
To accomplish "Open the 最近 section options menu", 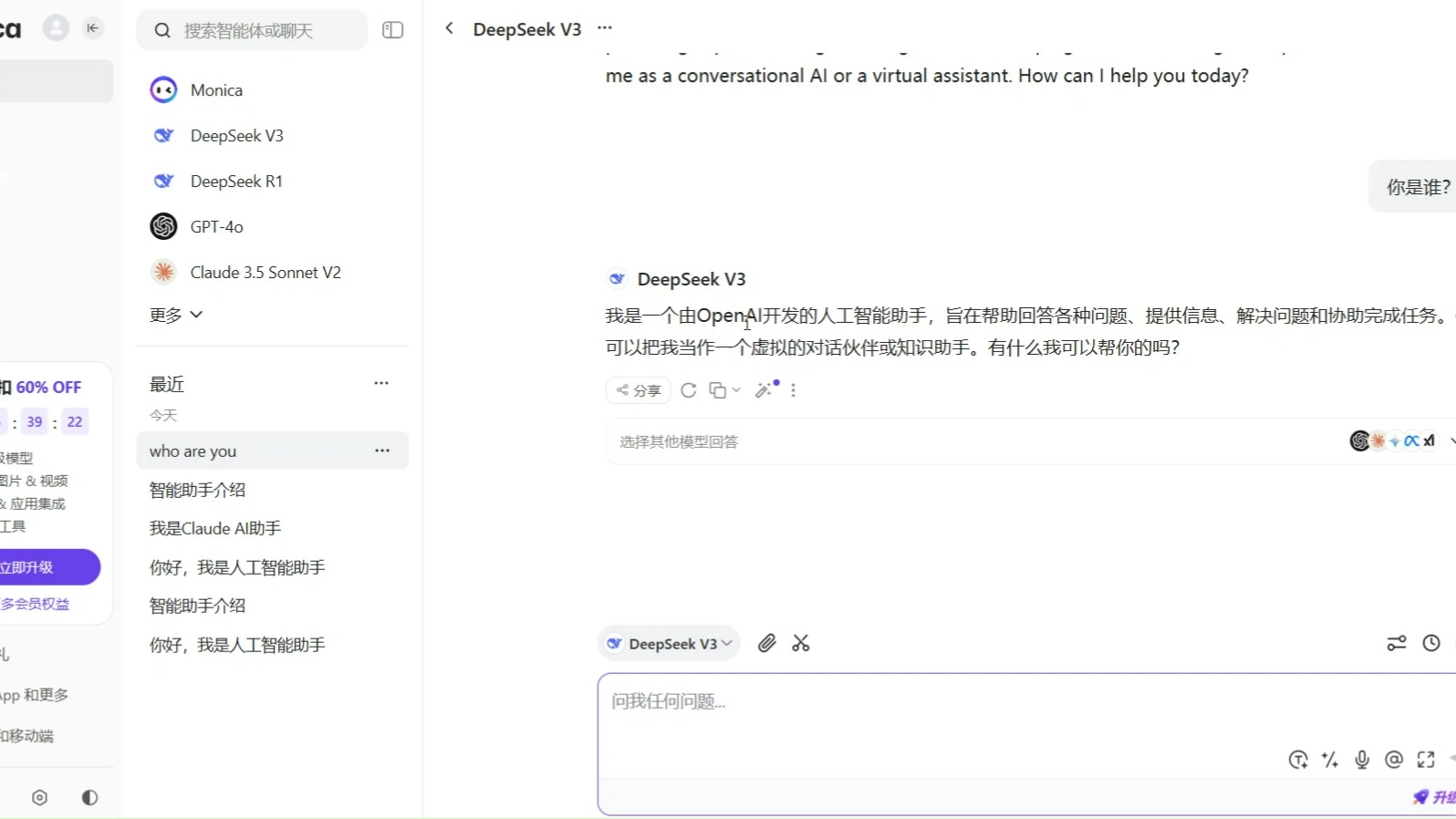I will click(x=381, y=383).
